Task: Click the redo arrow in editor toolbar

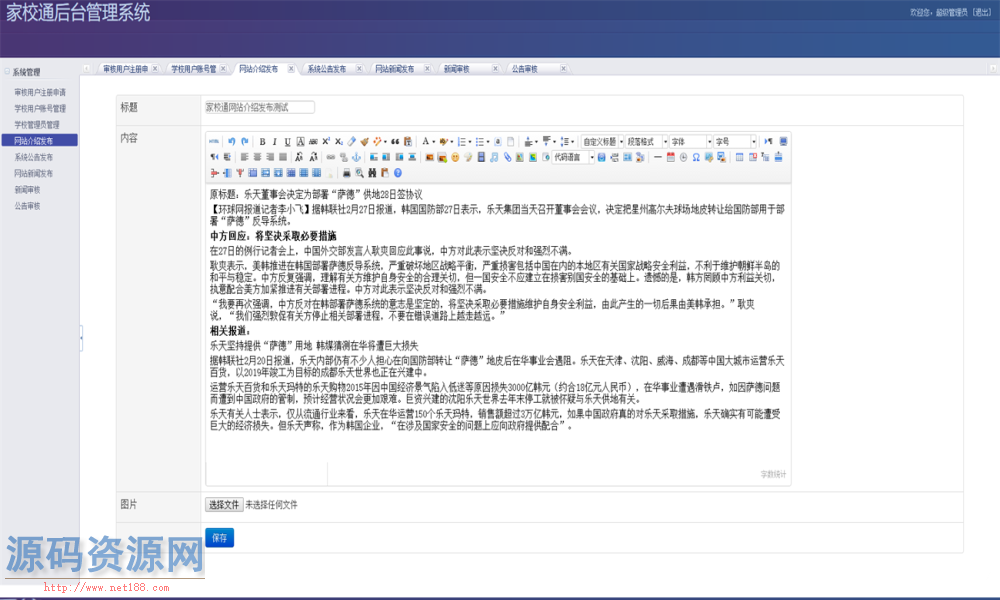Action: [x=245, y=141]
